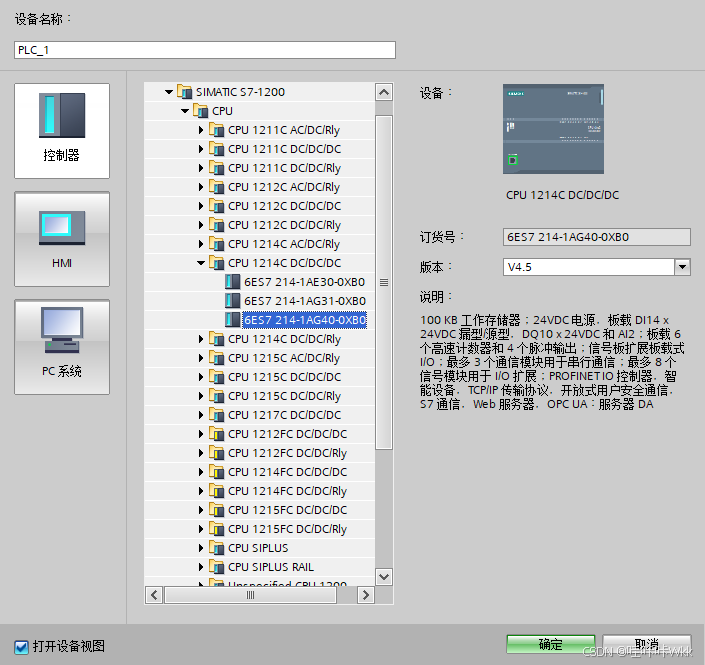Click the CPU 1215C DC/DC/DC folder icon
This screenshot has height=665, width=705.
point(217,377)
